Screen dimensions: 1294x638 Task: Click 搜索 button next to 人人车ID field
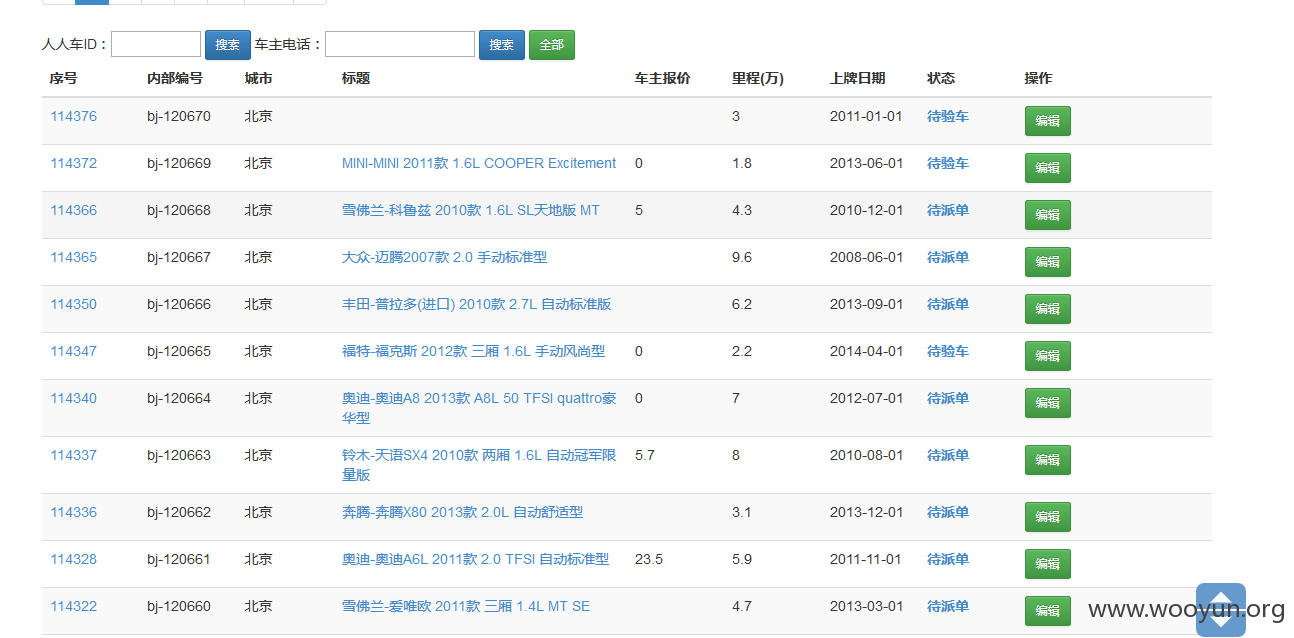228,45
